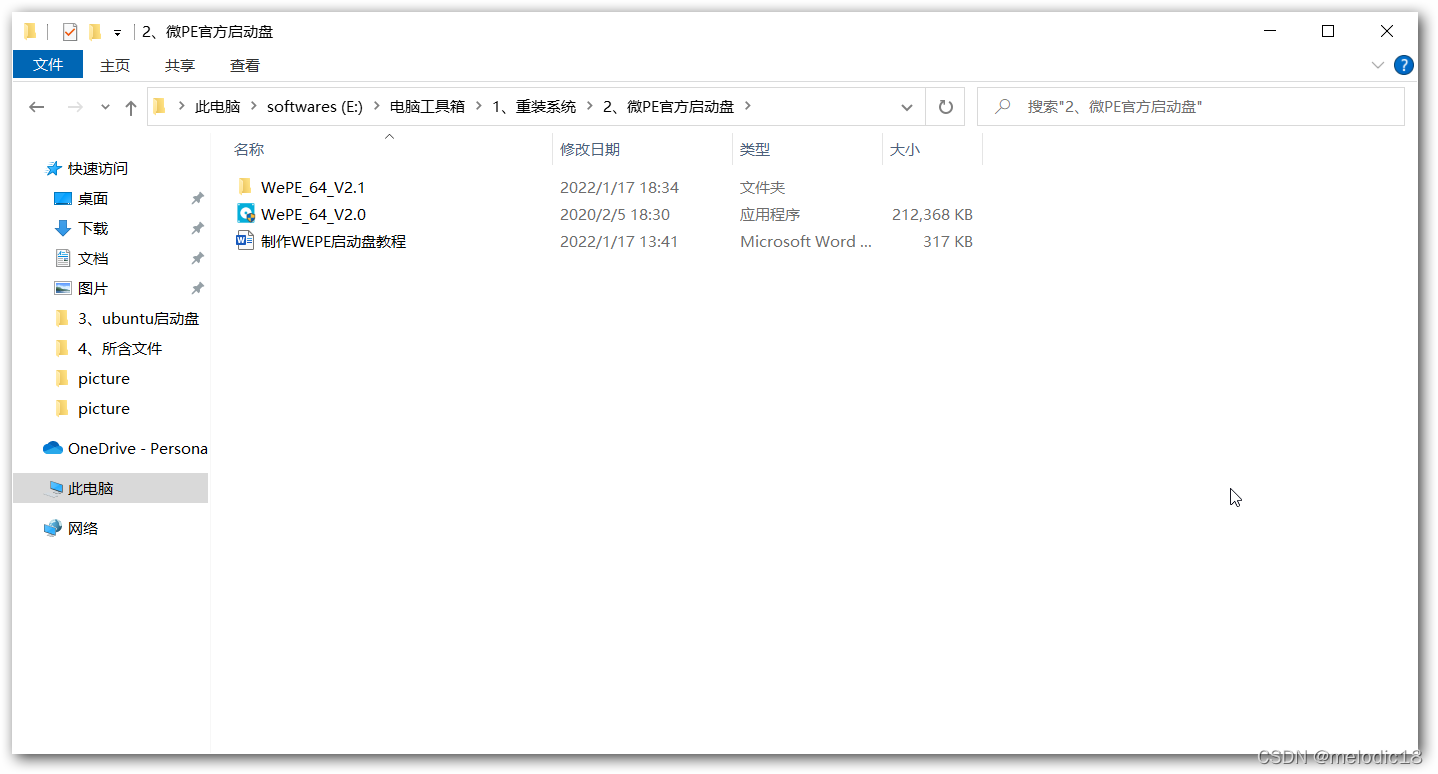Select the WePE_64_V2.1 file name
Screen dimensions: 1438x774
[x=313, y=187]
